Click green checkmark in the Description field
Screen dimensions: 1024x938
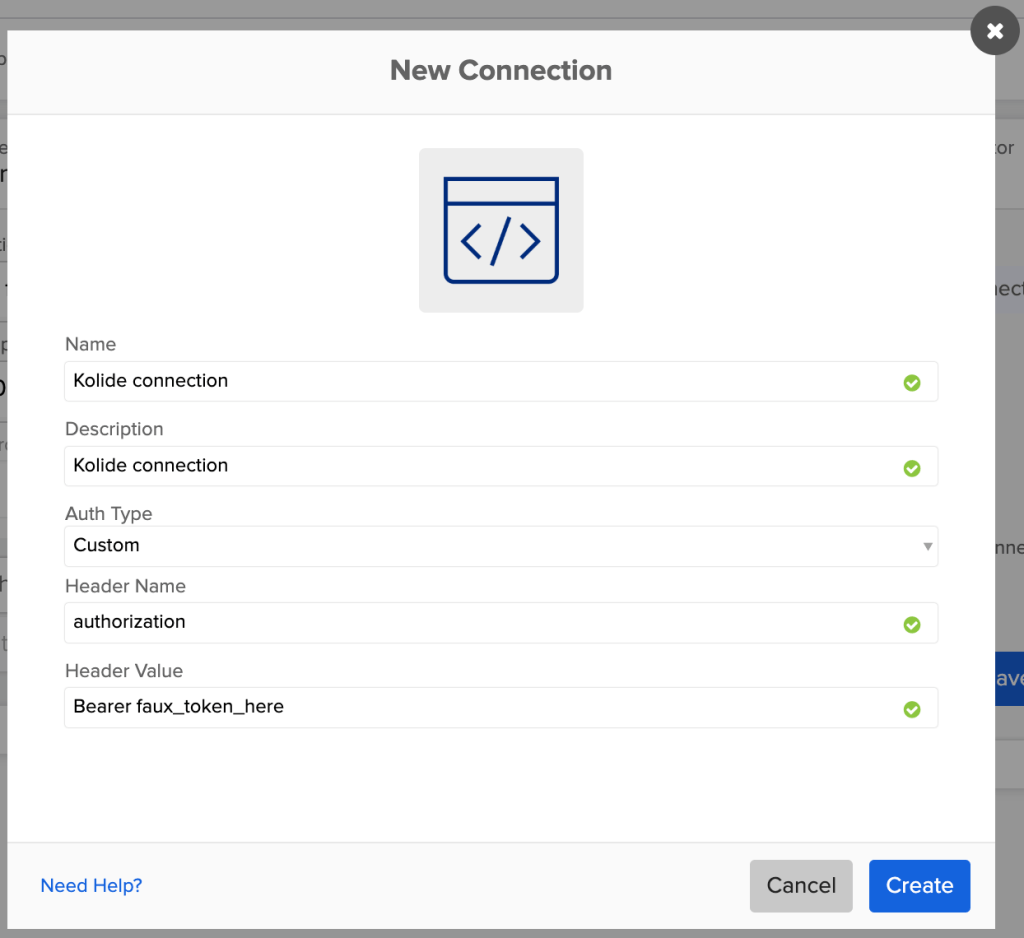click(x=911, y=467)
